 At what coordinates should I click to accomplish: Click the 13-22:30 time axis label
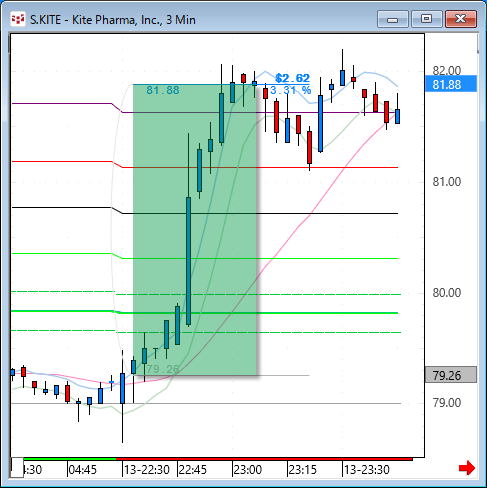(x=147, y=470)
